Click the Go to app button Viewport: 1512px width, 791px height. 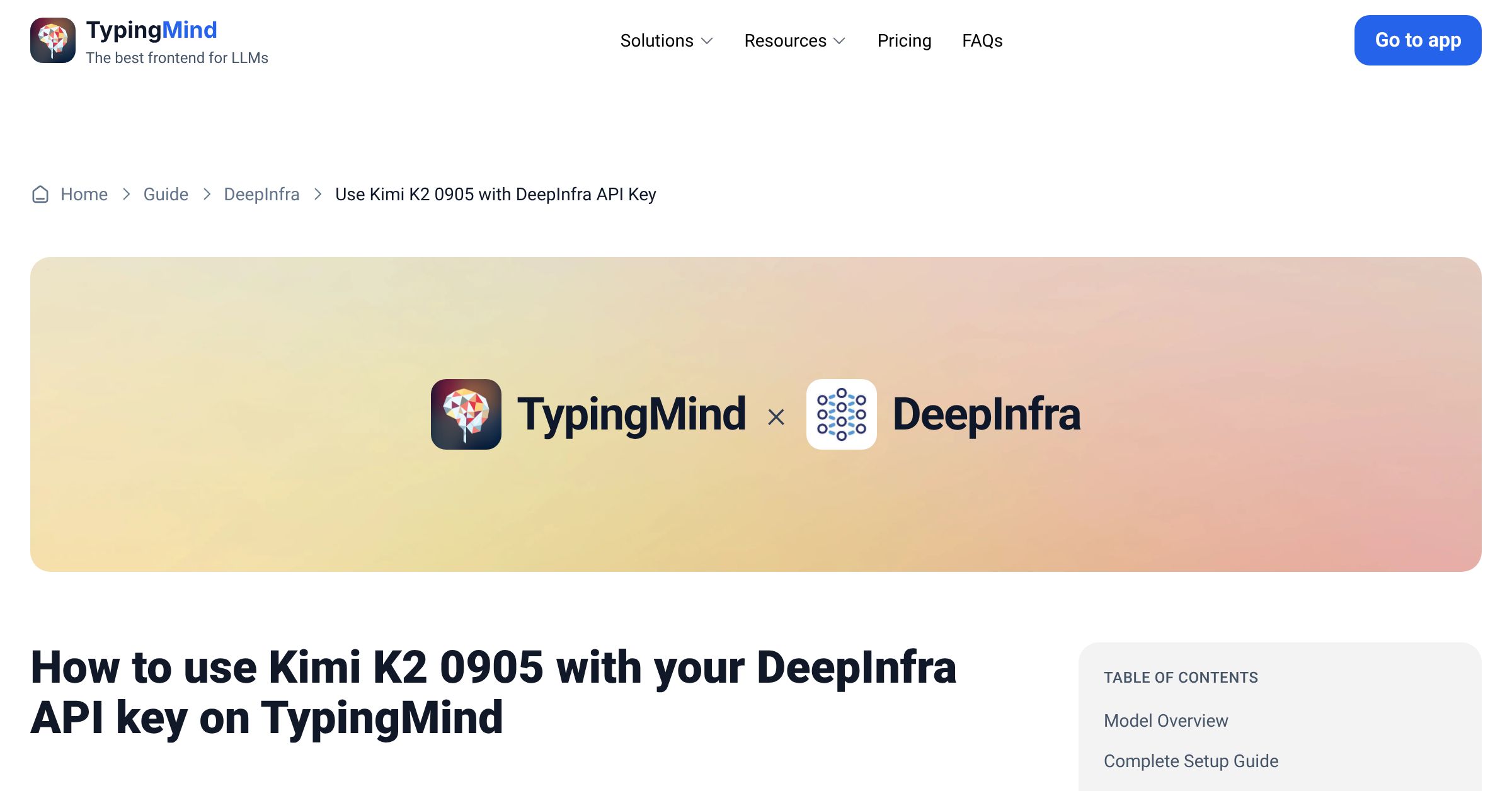[x=1418, y=40]
